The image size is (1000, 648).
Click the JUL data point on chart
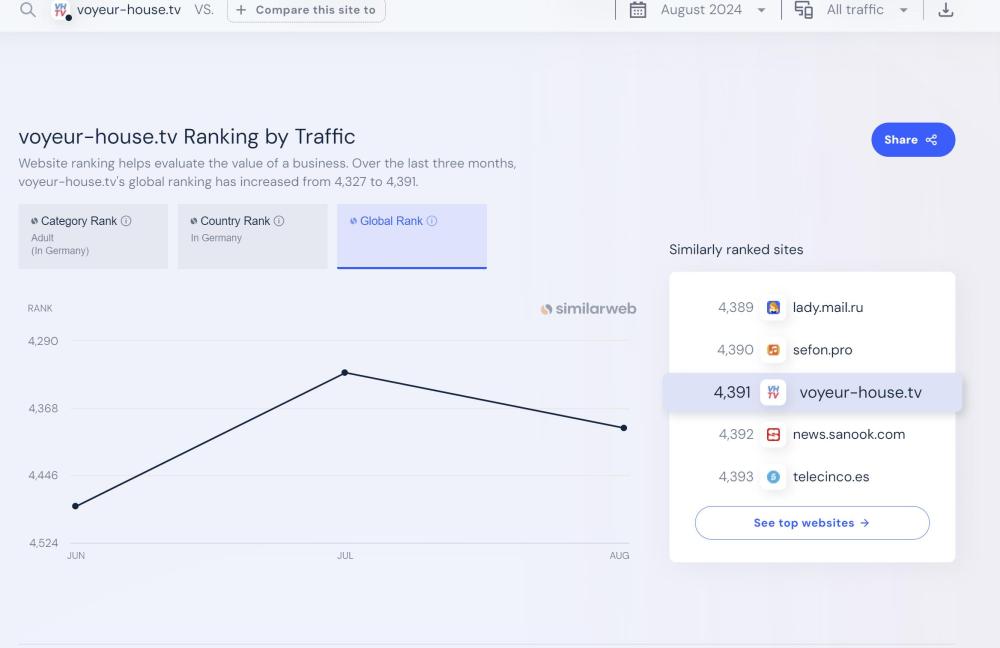345,372
